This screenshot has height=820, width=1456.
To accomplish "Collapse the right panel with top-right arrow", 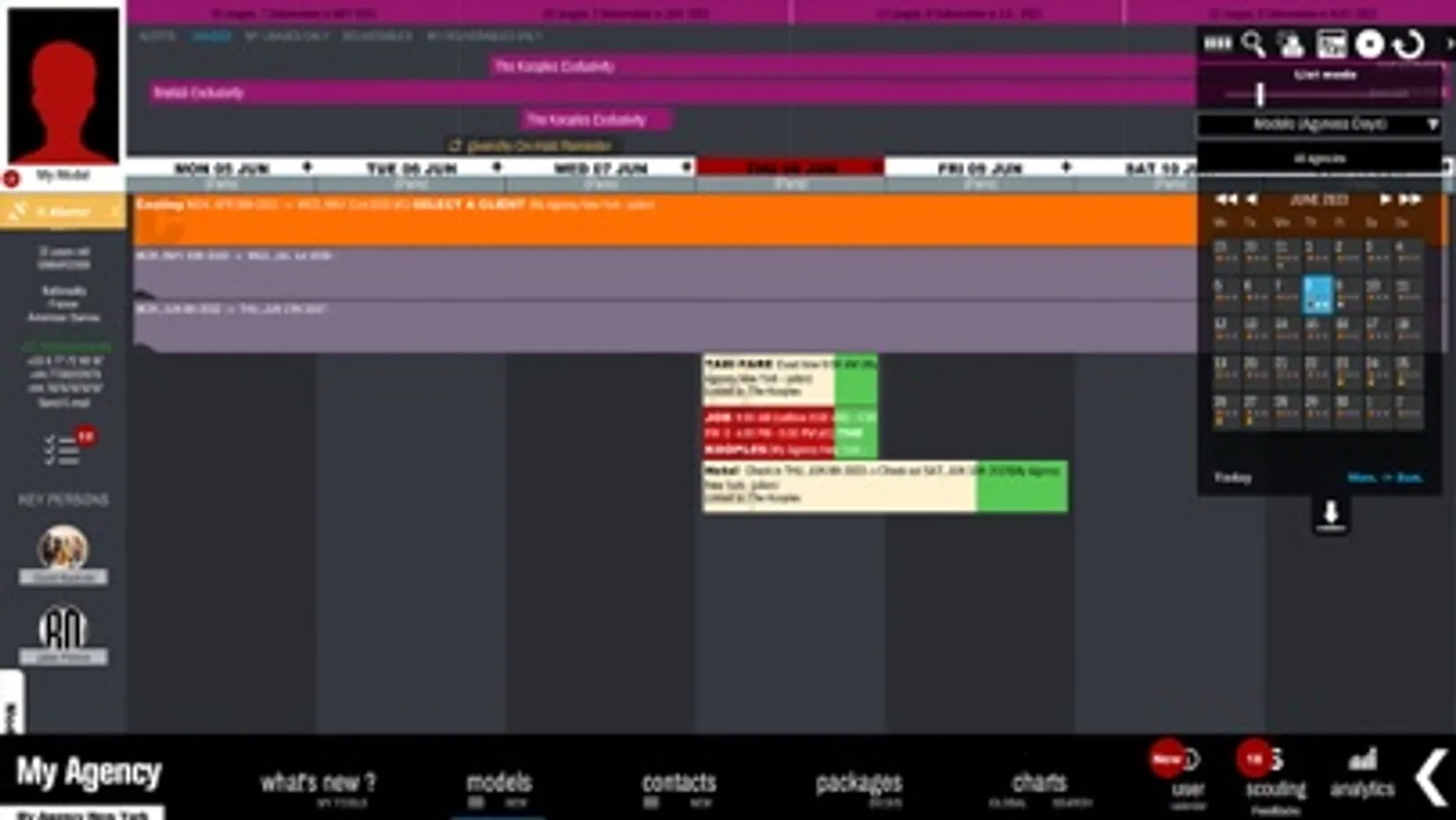I will tap(1449, 43).
